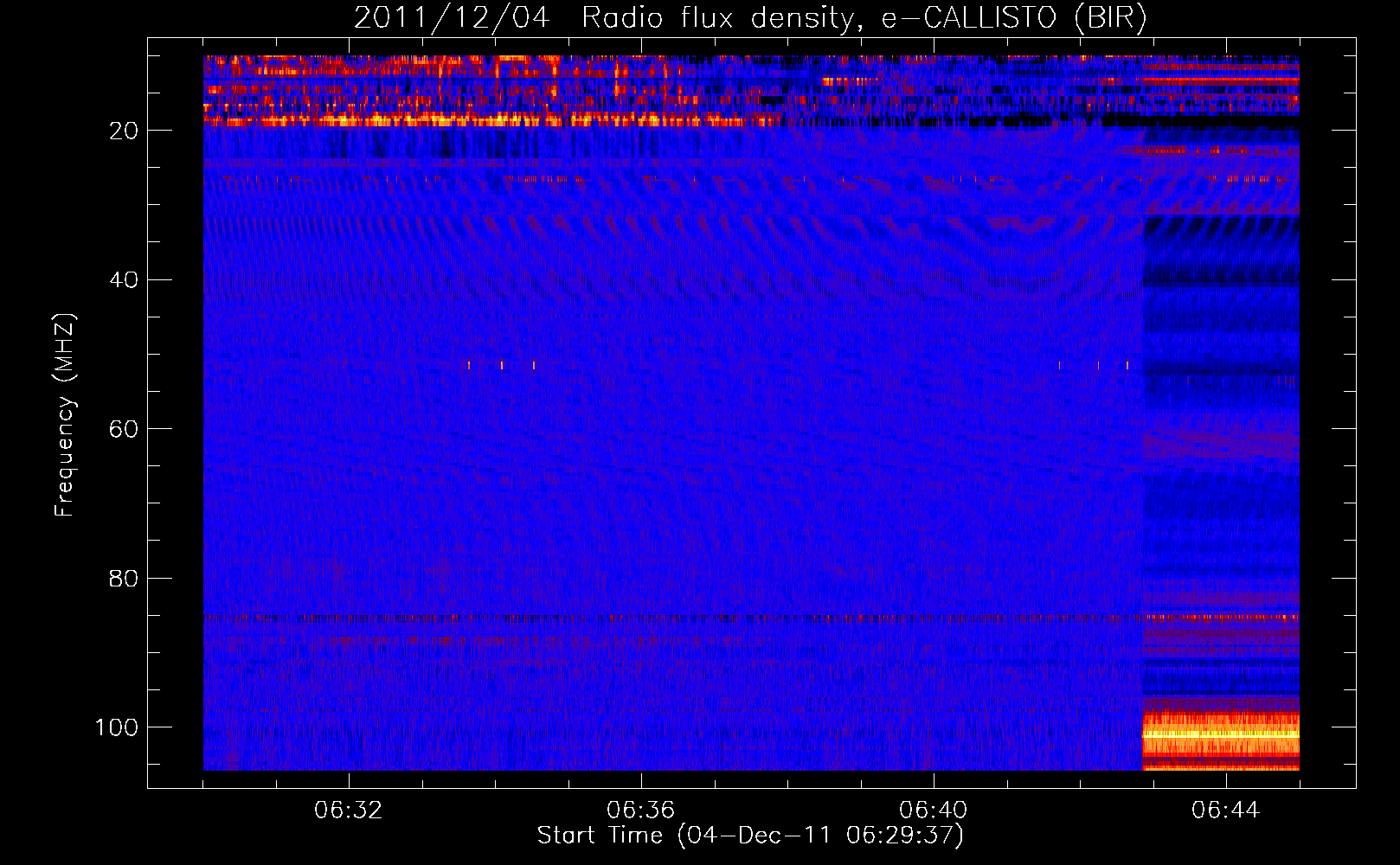Image resolution: width=1400 pixels, height=865 pixels.
Task: Click the "06:32" time tick label
Action: pos(348,811)
